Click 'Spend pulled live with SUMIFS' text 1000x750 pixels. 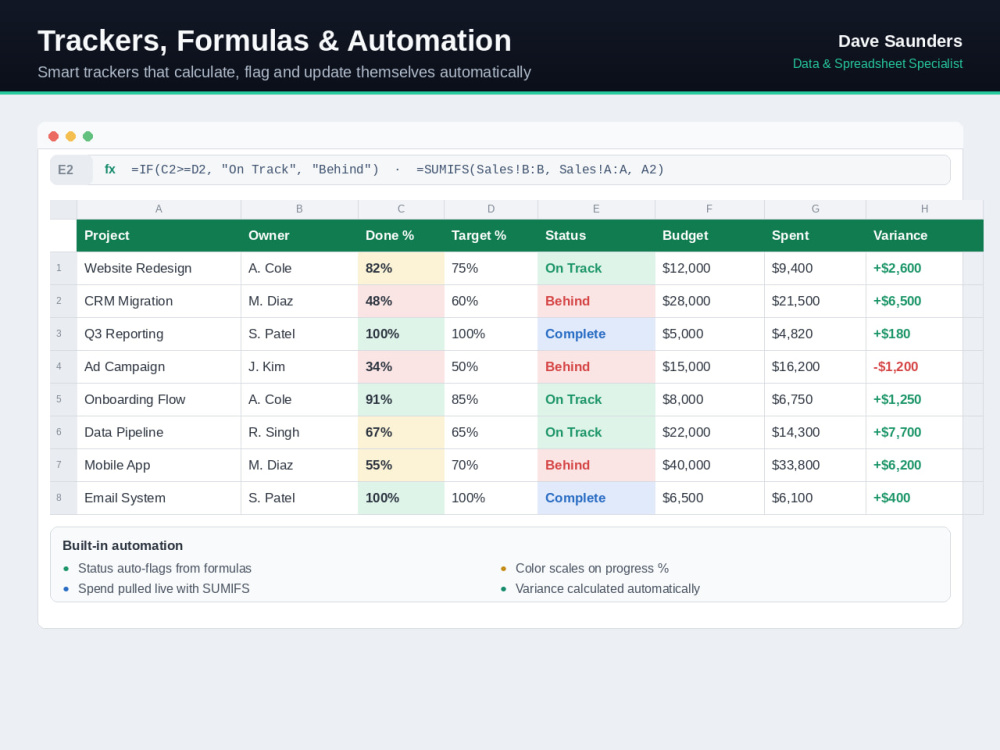click(163, 589)
